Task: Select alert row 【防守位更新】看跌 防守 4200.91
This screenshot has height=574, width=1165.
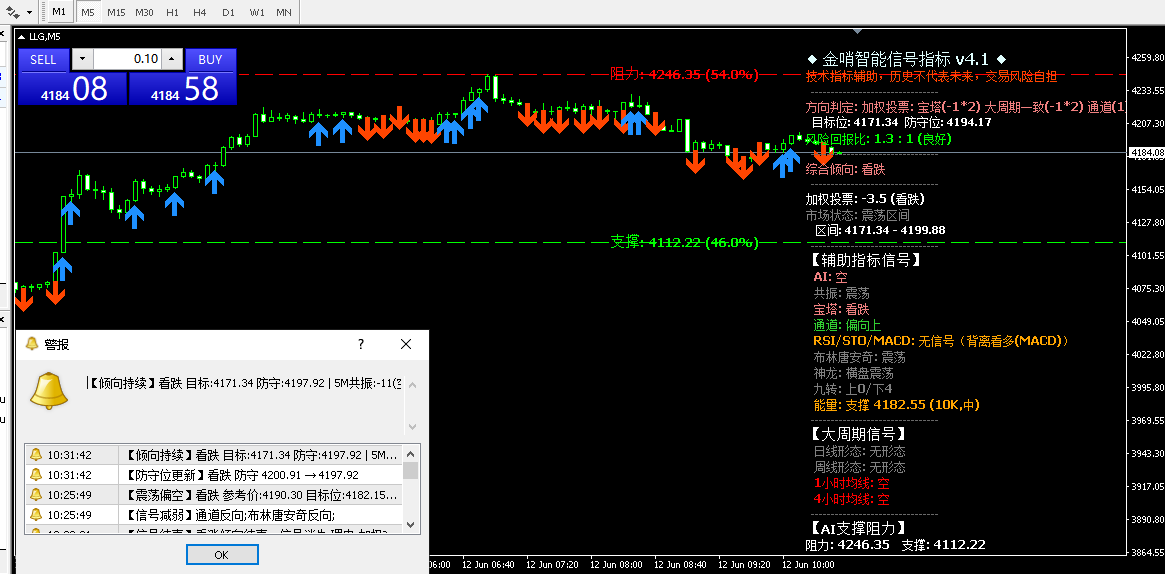Action: click(214, 474)
